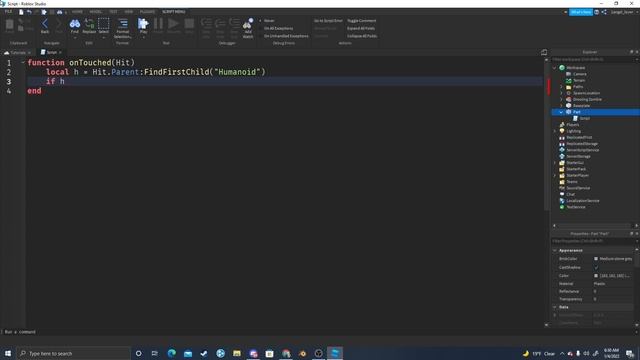Click the Paste clipboard icon
The width and height of the screenshot is (640, 360).
coord(9,24)
